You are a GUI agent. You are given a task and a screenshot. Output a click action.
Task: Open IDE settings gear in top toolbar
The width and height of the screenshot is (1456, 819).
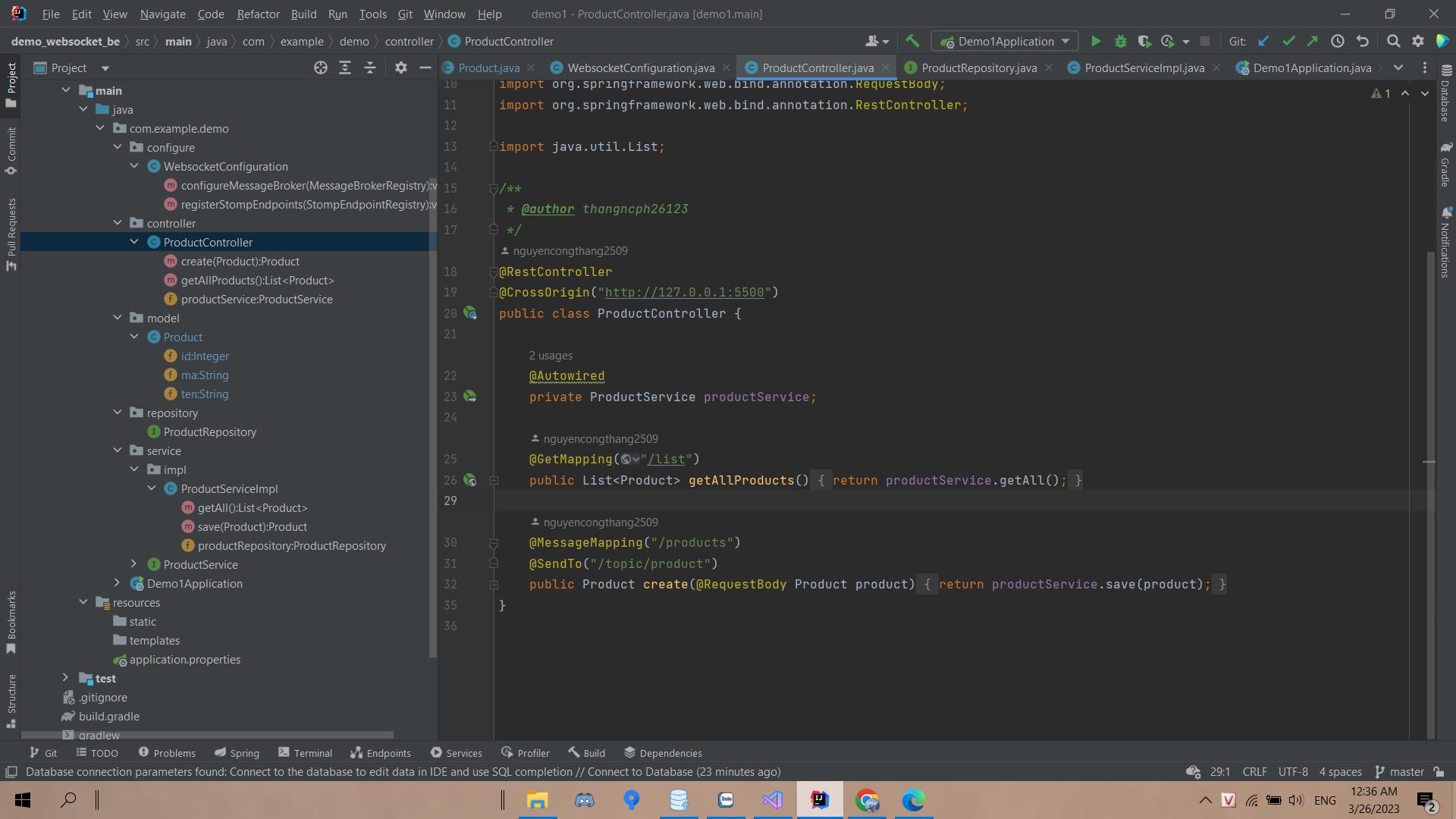click(1418, 42)
